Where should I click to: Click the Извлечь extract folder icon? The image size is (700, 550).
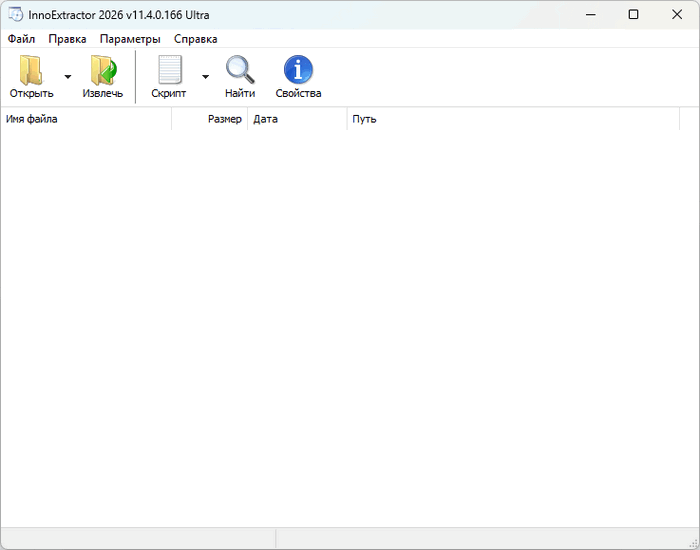(x=104, y=70)
